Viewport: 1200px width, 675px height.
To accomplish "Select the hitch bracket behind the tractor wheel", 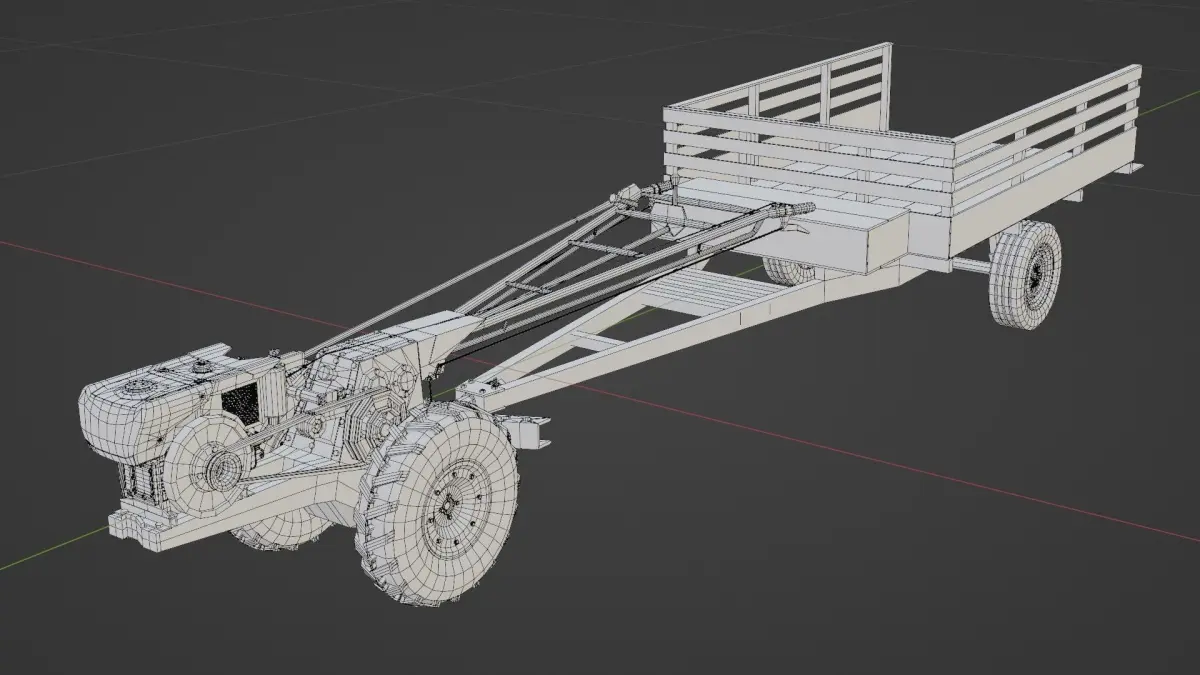I will (x=528, y=432).
